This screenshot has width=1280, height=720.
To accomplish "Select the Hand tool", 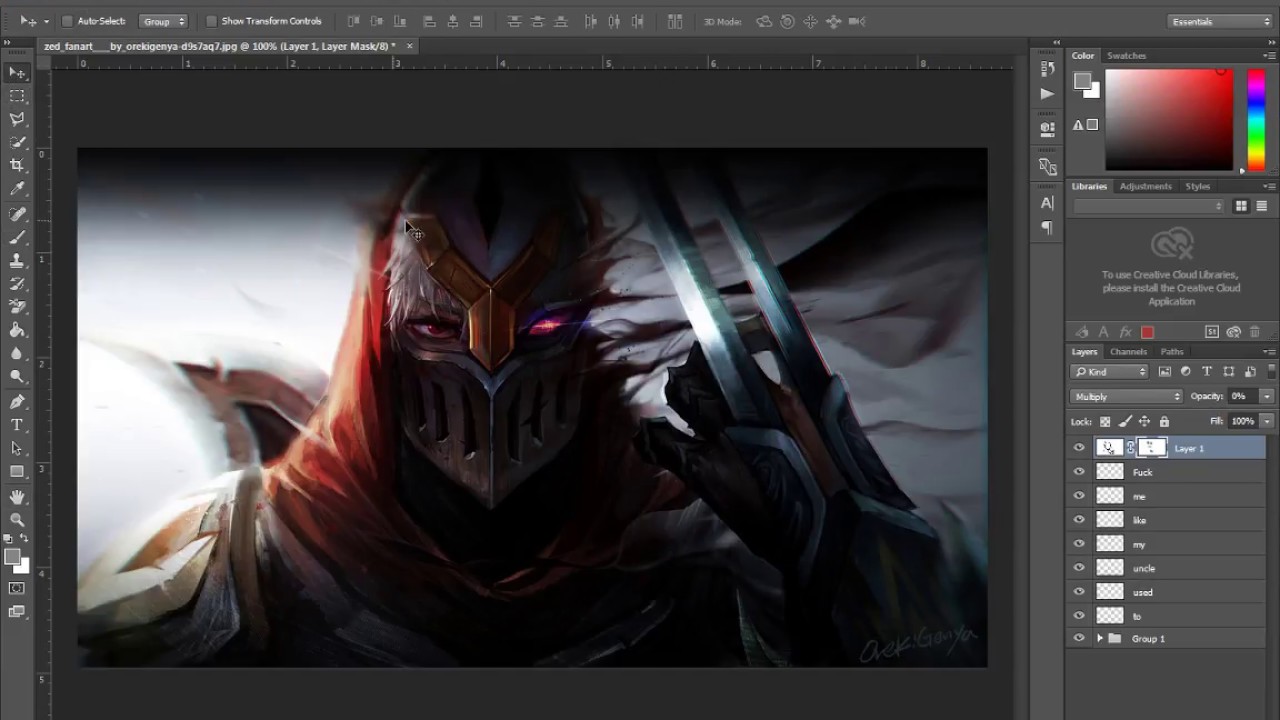I will click(17, 496).
